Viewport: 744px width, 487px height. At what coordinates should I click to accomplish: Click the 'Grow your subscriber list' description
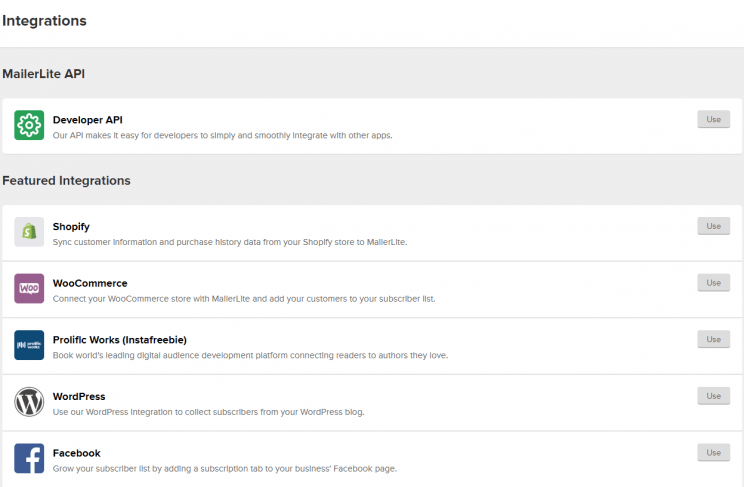(x=225, y=469)
